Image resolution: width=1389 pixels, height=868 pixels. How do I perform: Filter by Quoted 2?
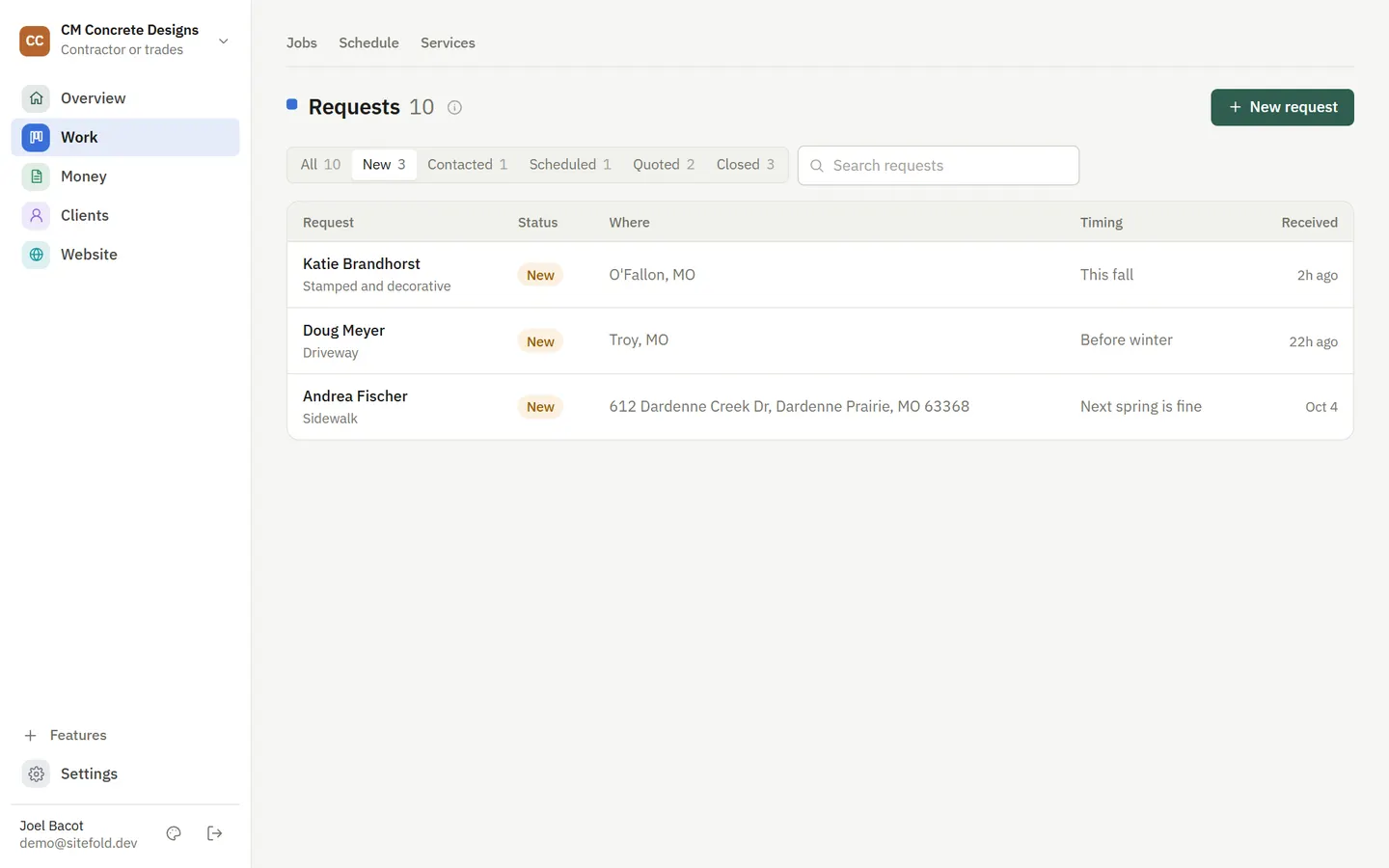click(x=664, y=165)
